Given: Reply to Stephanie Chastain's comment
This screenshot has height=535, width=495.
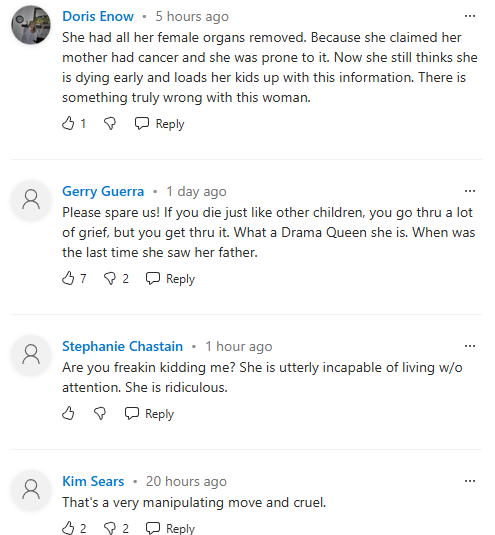Looking at the screenshot, I should (x=149, y=414).
